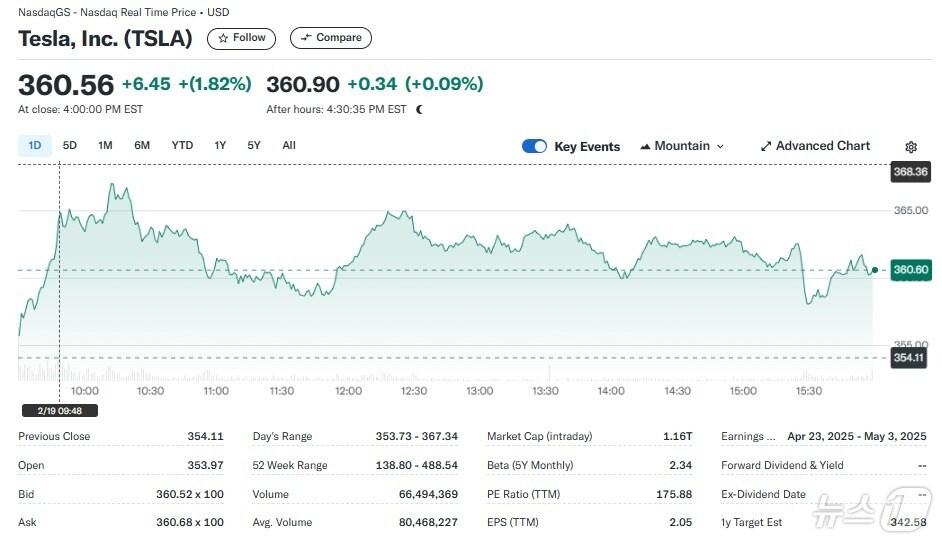Viewport: 942px width, 544px height.
Task: Click the star icon in Follow
Action: (223, 38)
